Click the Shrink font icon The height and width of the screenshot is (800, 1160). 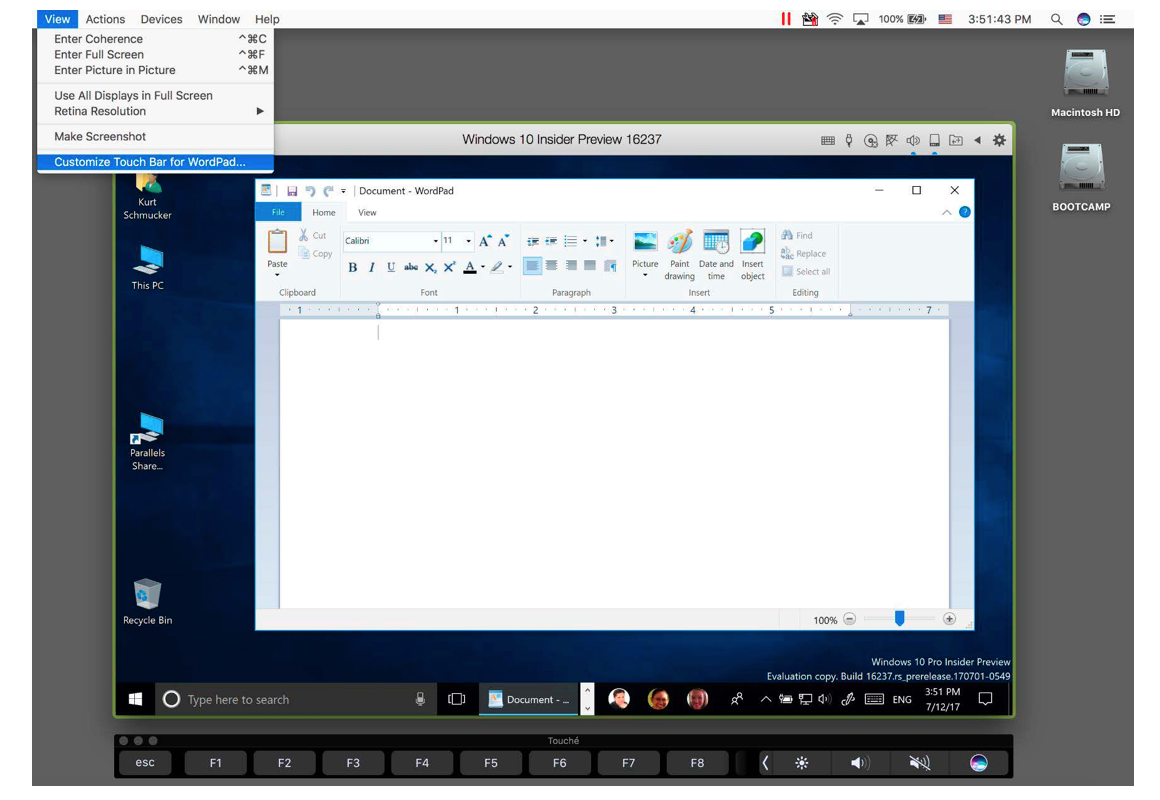504,241
